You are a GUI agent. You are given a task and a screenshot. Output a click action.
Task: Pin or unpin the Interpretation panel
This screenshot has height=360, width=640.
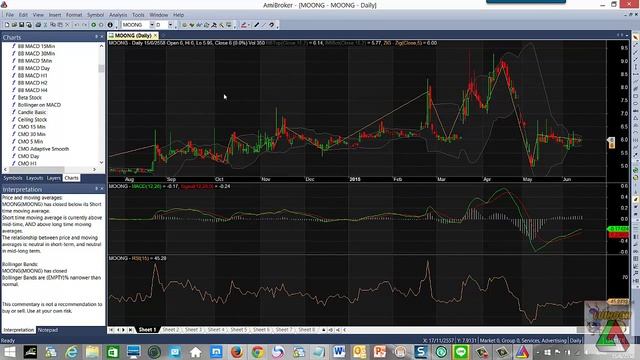coord(96,189)
